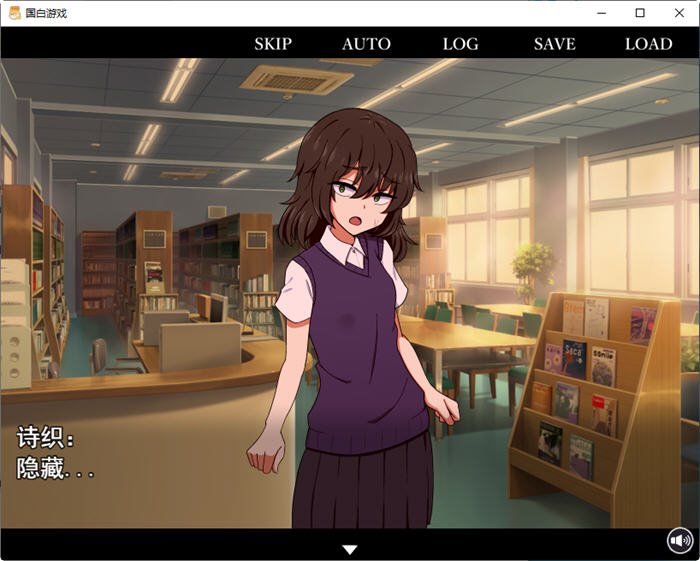700x561 pixels.
Task: Open the LOAD game screen
Action: (x=648, y=44)
